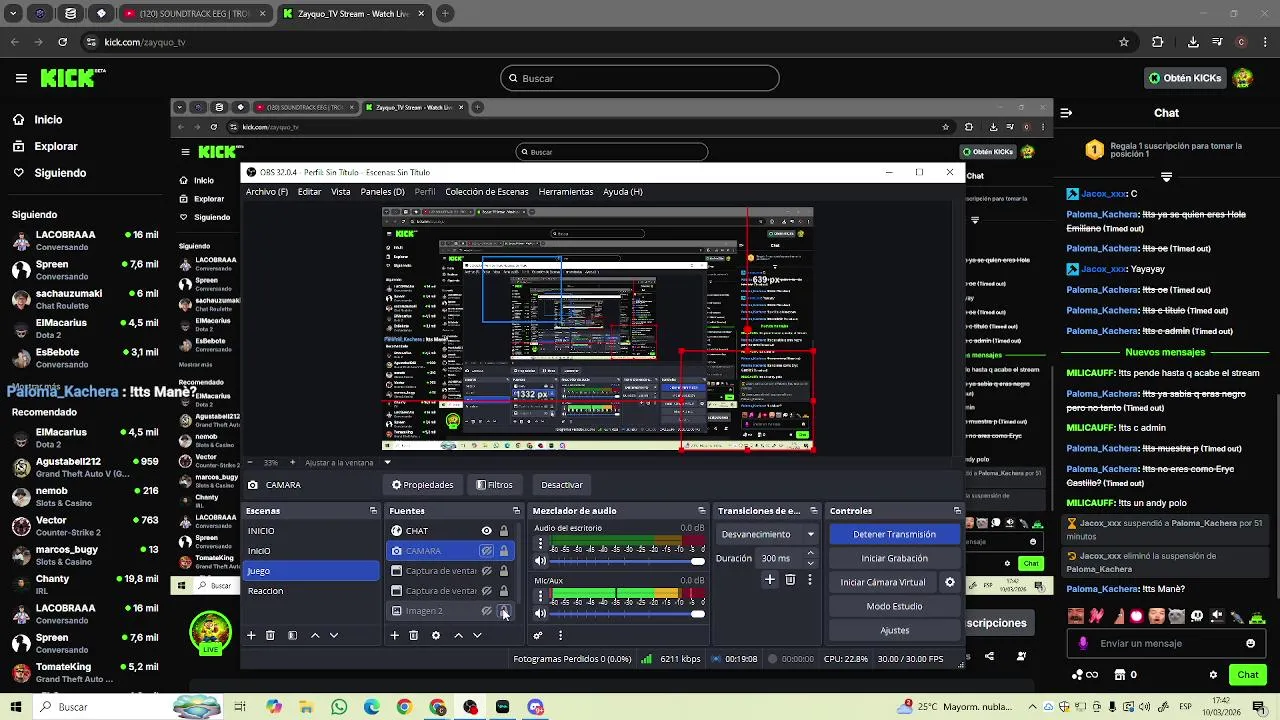
Task: Click the purple microphone in message box
Action: pyautogui.click(x=1084, y=643)
